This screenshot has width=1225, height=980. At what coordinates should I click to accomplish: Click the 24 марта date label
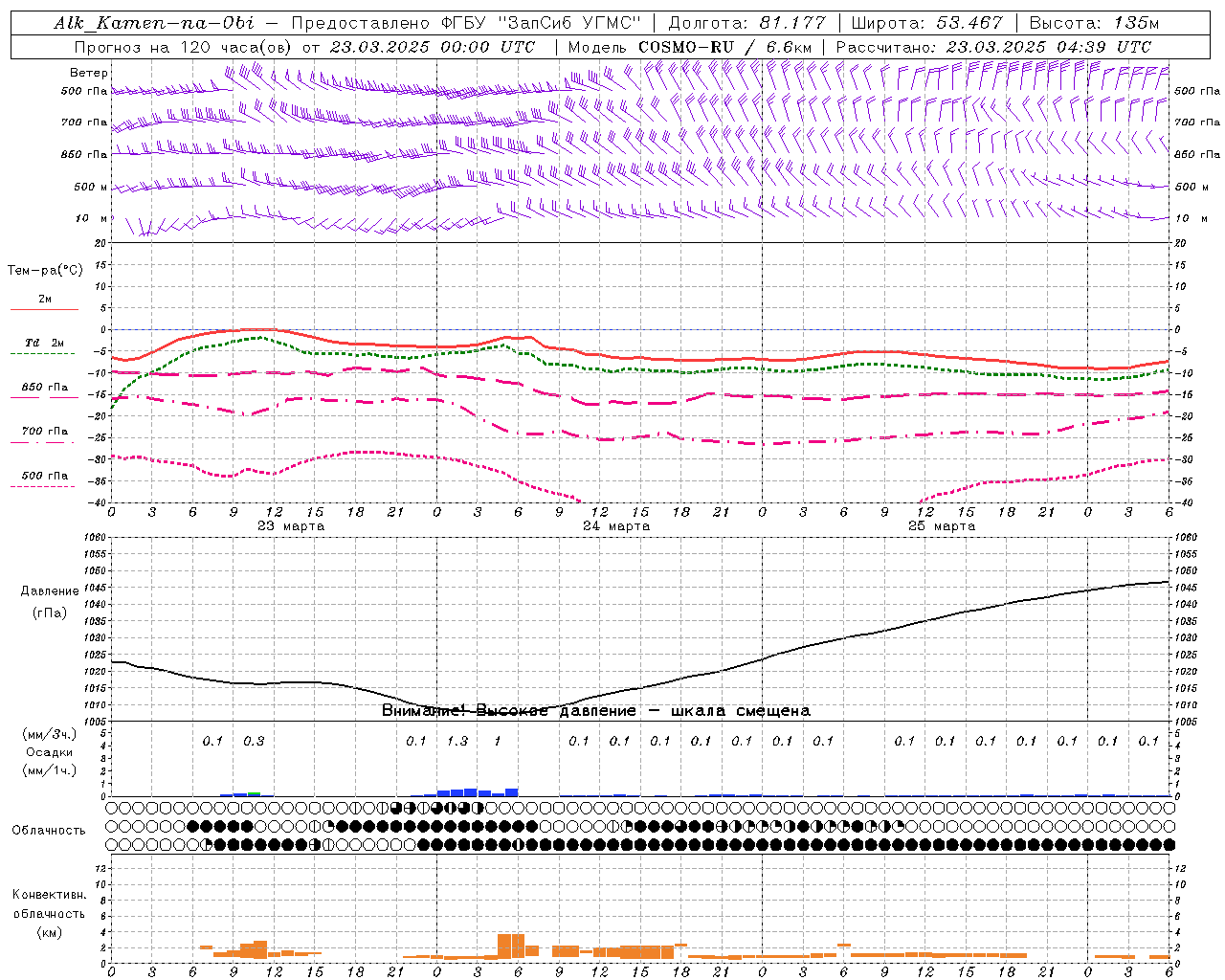(x=616, y=526)
